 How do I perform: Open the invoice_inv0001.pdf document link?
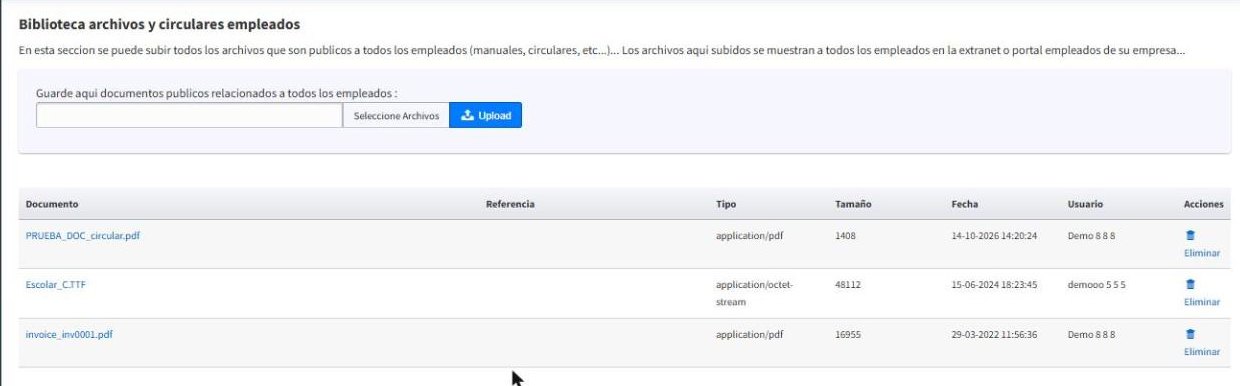[69, 335]
